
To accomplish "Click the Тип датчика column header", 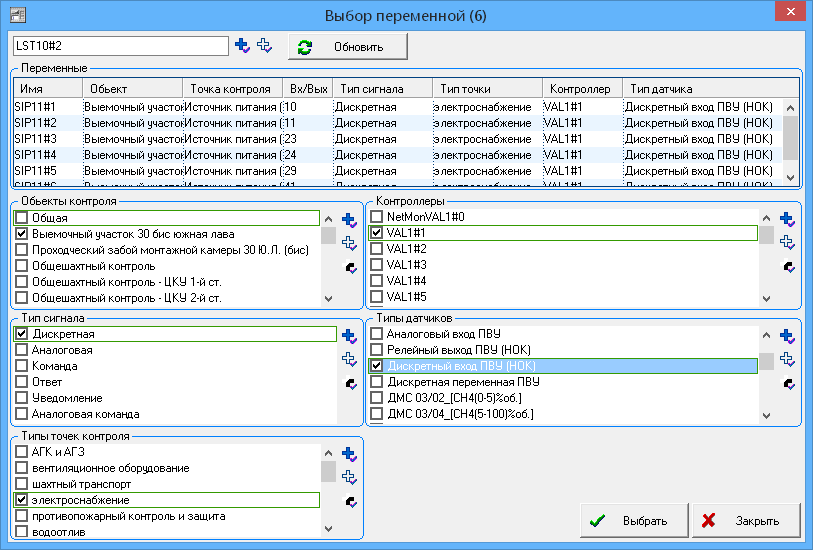I will [711, 89].
